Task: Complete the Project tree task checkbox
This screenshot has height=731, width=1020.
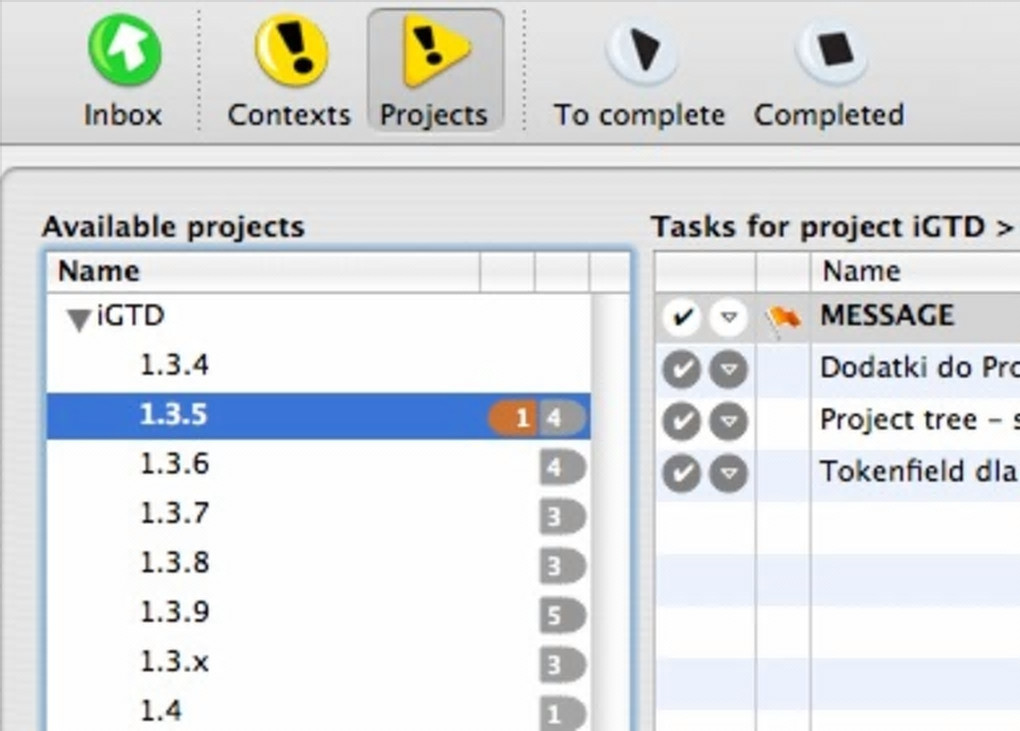Action: pos(681,421)
